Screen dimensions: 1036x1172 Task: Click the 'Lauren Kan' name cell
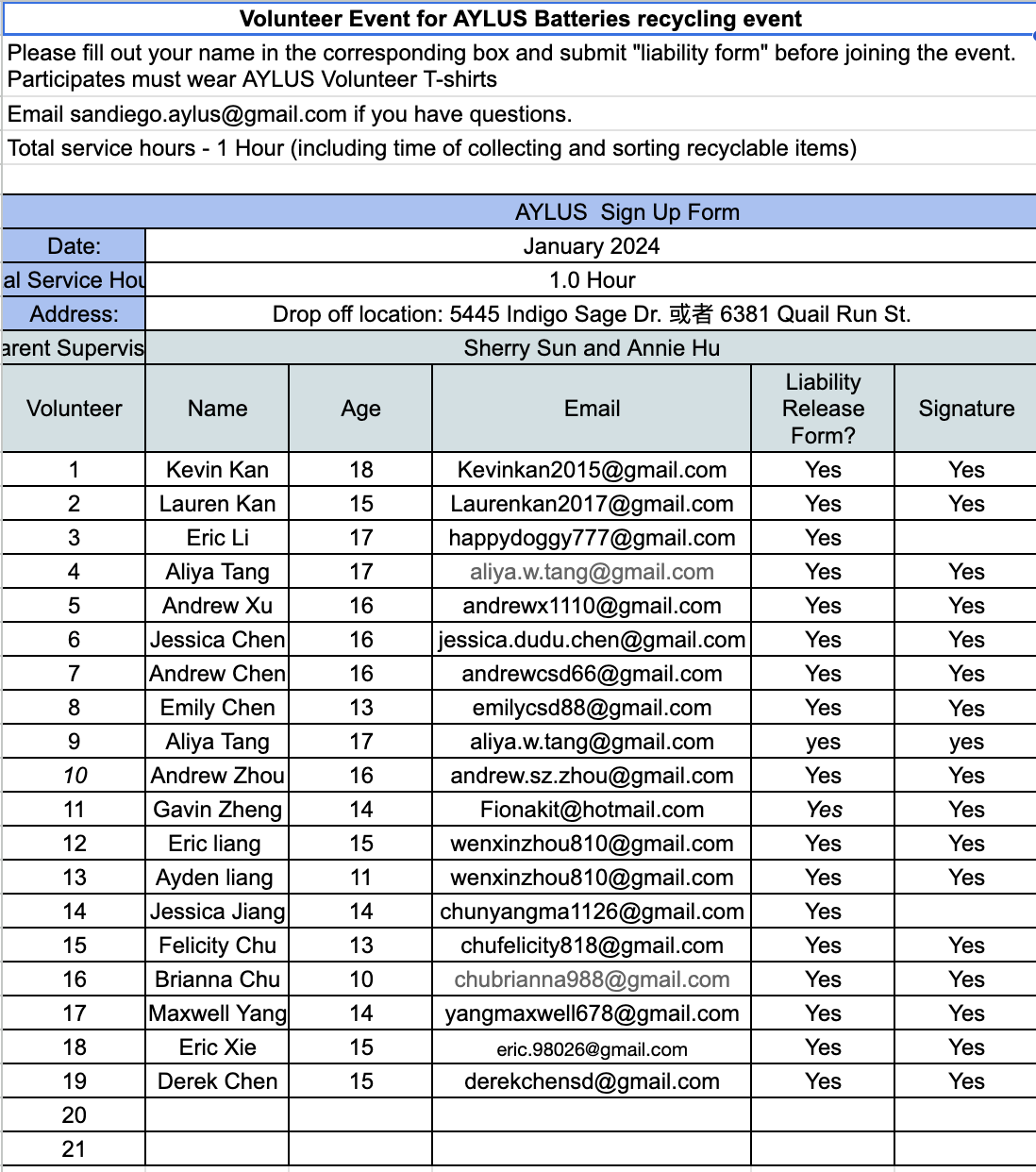coord(218,504)
